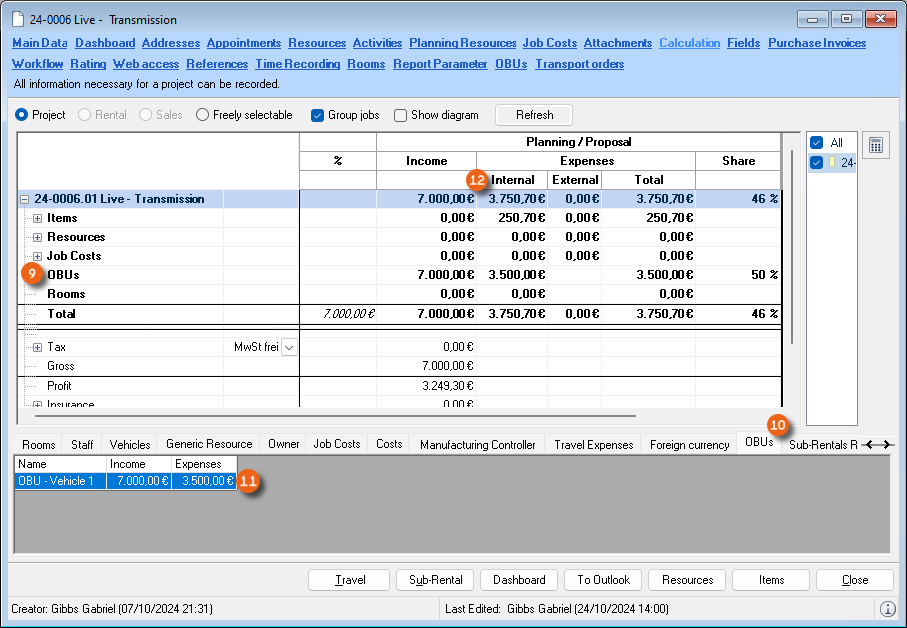Click the calculator icon in right panel
This screenshot has height=628, width=907.
coord(875,145)
